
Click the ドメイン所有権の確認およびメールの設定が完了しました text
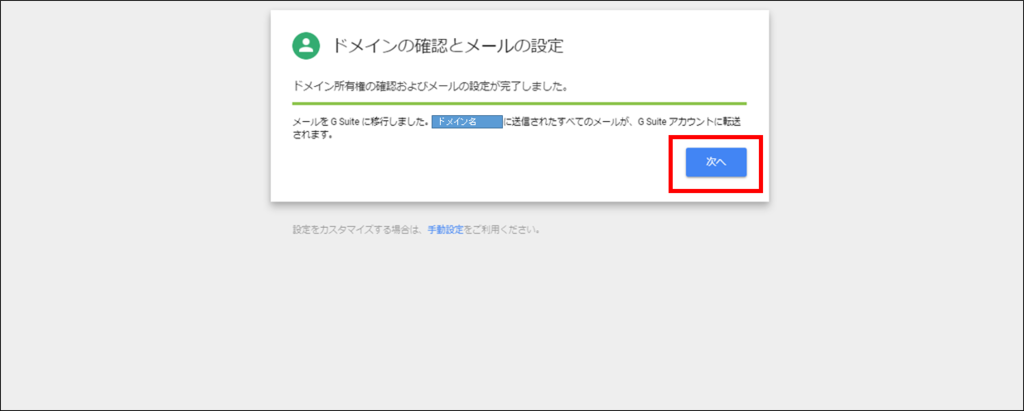pos(429,86)
